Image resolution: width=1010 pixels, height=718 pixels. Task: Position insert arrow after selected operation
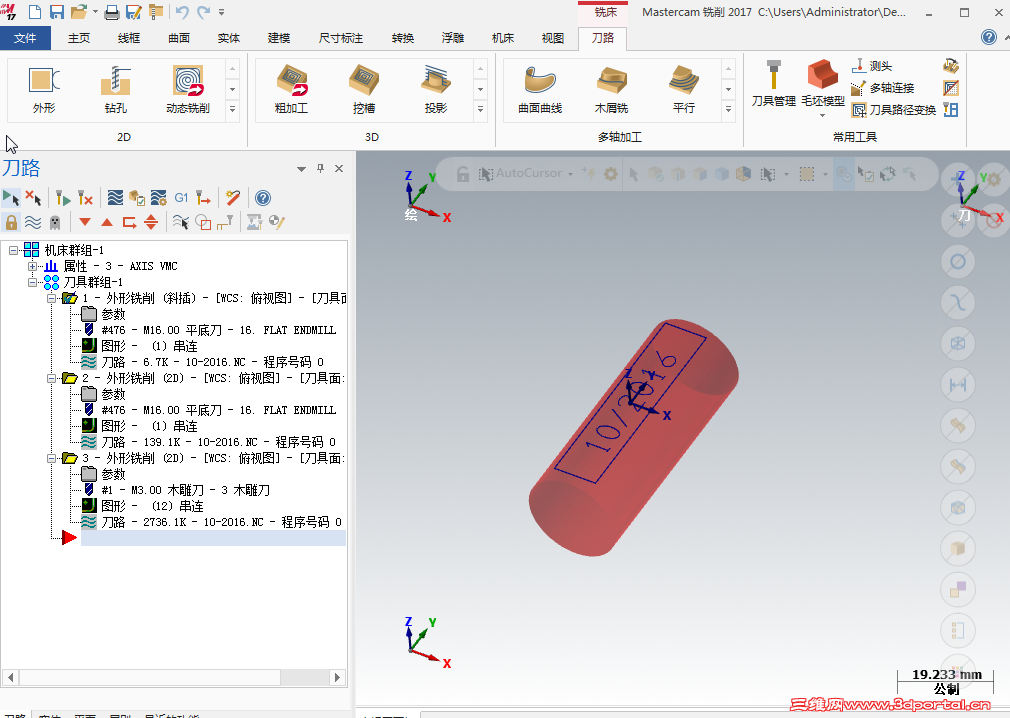point(129,223)
